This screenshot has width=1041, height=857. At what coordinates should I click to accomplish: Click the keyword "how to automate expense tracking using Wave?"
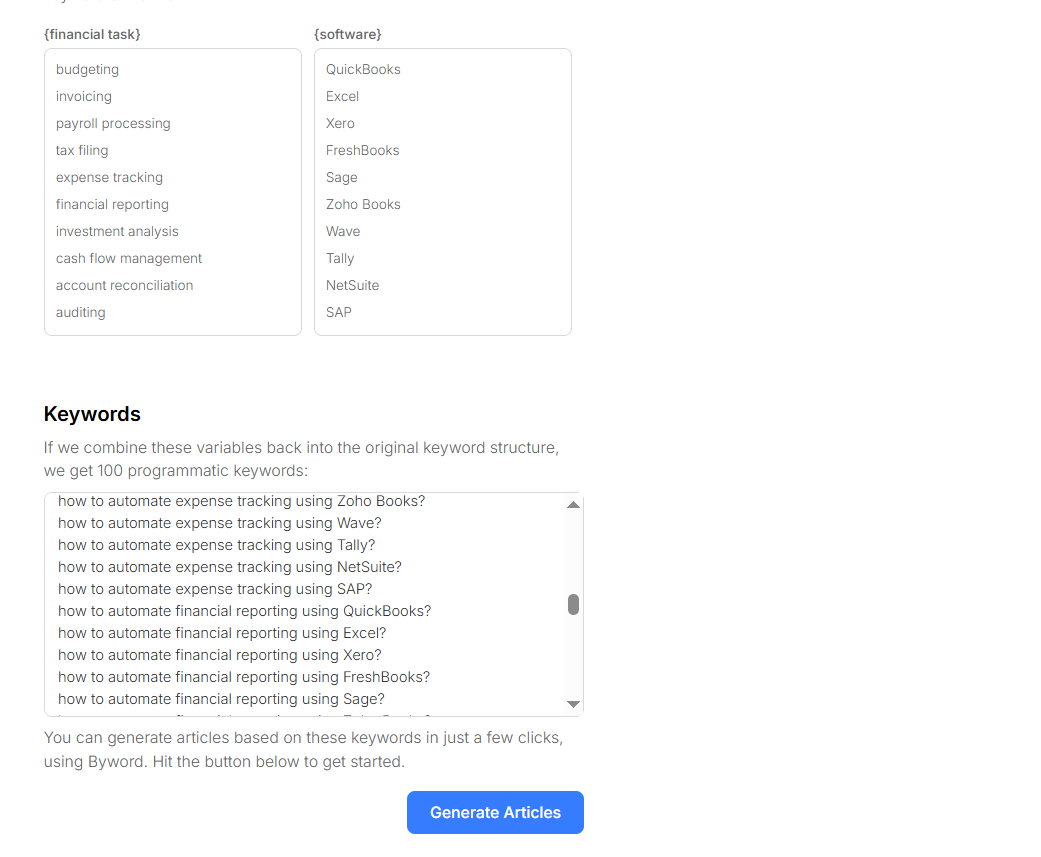coord(219,522)
